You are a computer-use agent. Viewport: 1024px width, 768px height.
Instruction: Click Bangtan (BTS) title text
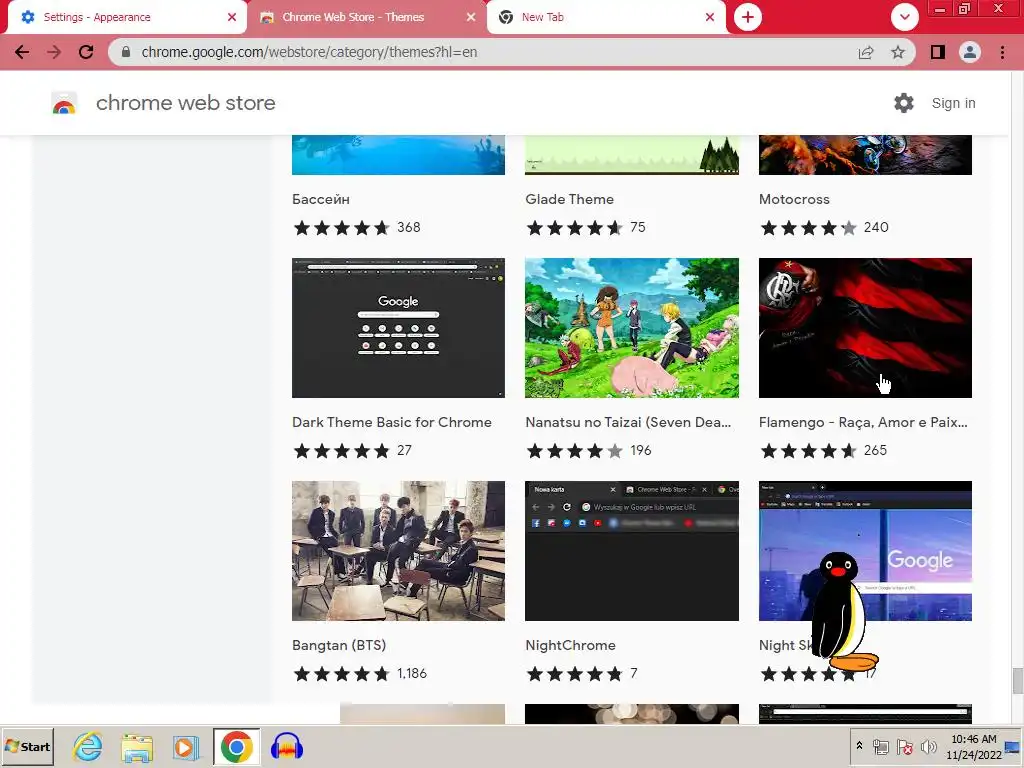click(339, 645)
